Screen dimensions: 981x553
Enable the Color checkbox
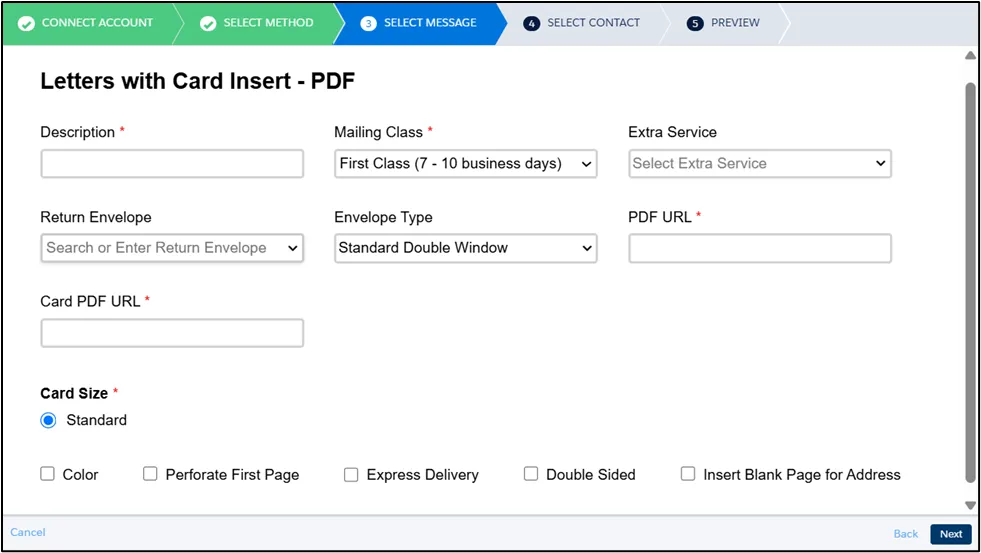pyautogui.click(x=48, y=474)
